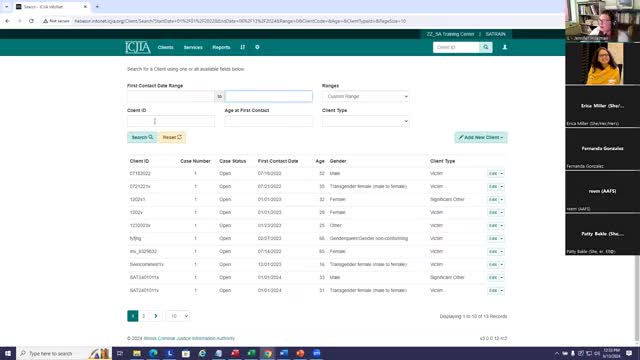
Task: Click Edit for client 0721221v
Action: click(493, 187)
